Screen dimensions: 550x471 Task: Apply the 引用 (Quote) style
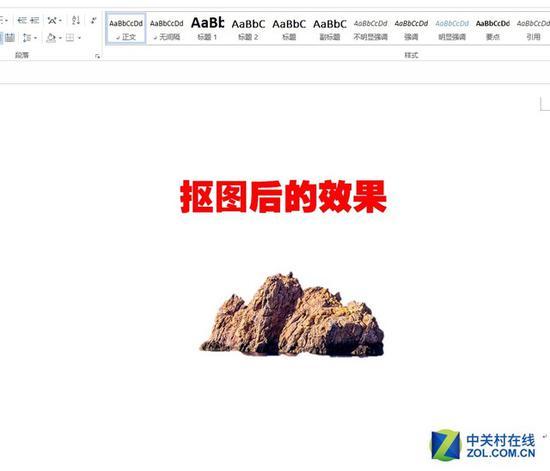(533, 29)
